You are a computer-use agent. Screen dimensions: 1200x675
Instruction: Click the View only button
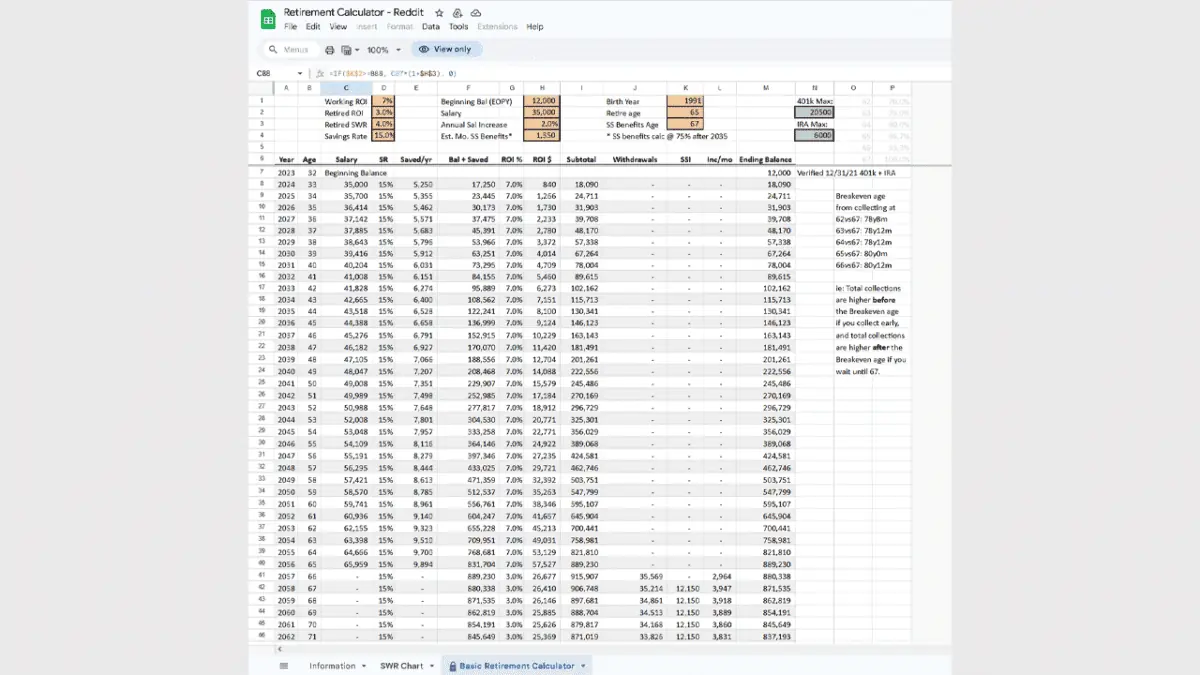point(445,49)
